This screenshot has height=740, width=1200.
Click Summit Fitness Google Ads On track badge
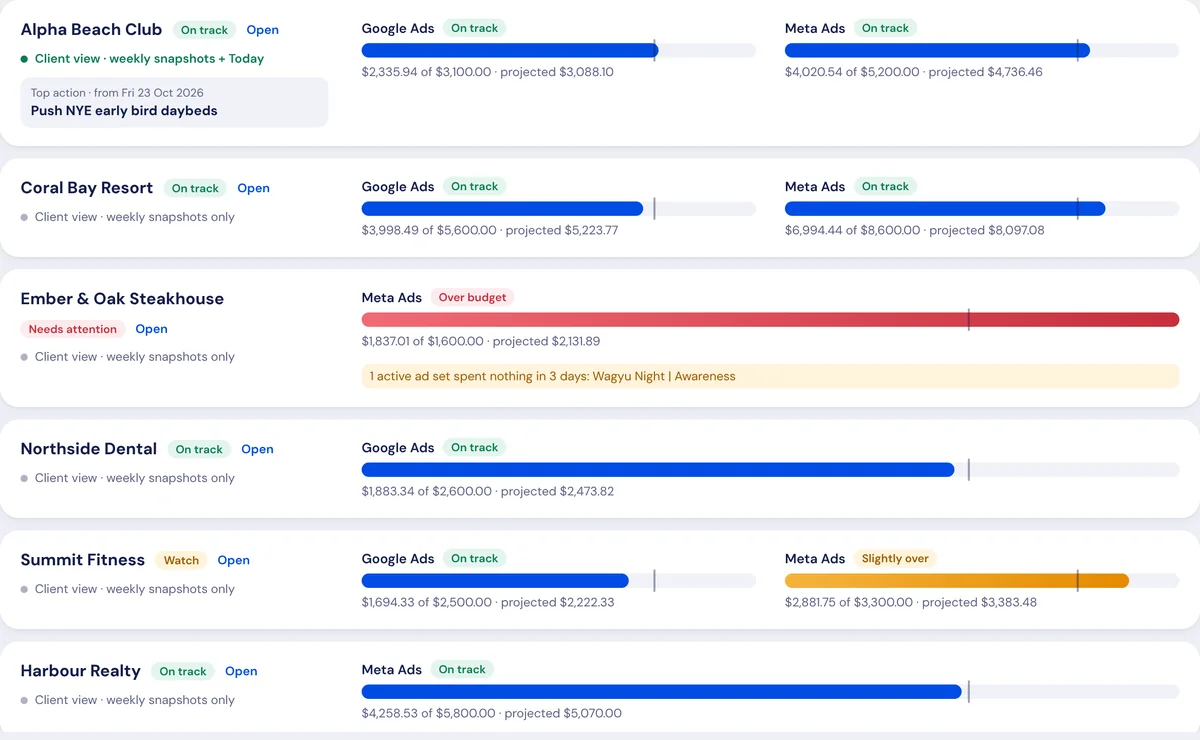click(474, 558)
